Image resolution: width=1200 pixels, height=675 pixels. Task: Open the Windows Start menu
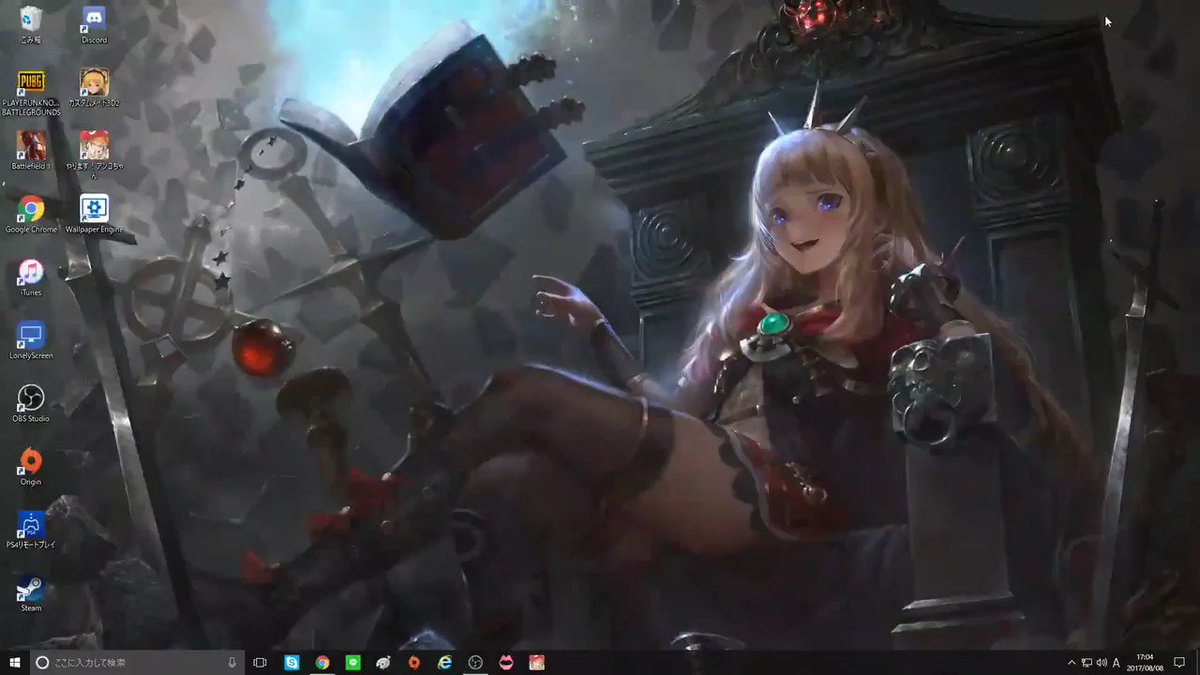pyautogui.click(x=15, y=662)
